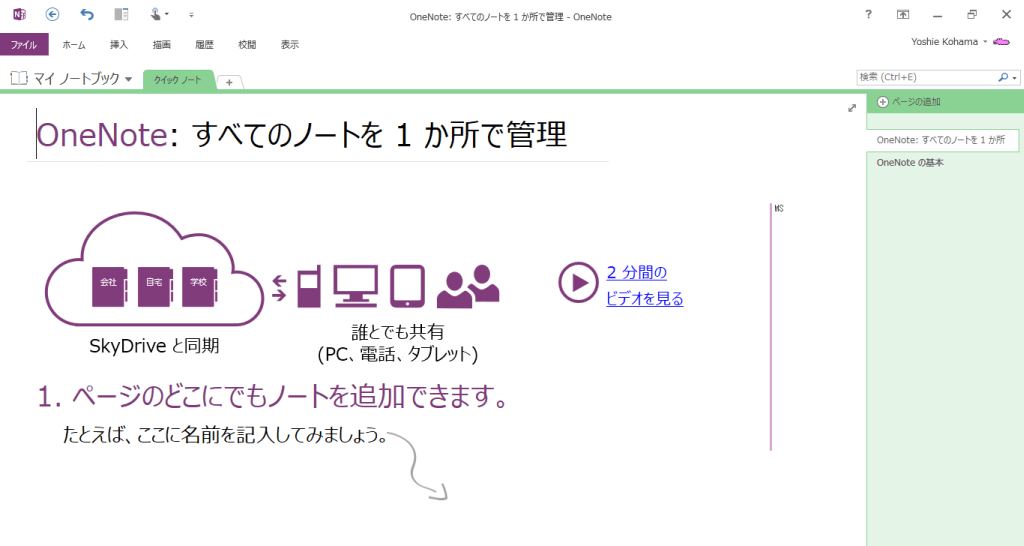
Task: Click the Back arrow button
Action: coord(52,14)
